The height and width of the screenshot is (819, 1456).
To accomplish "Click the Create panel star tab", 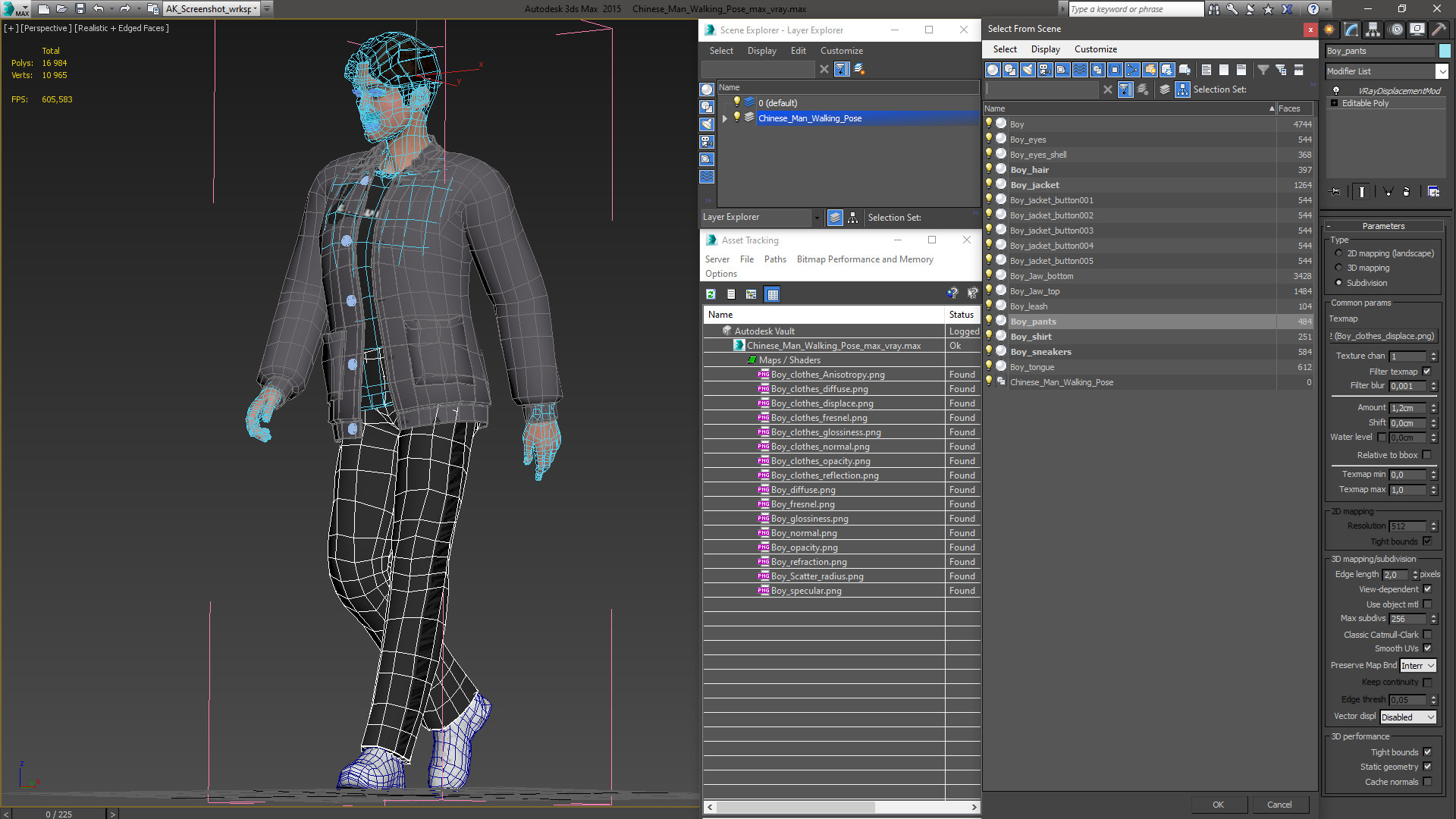I will [1329, 30].
